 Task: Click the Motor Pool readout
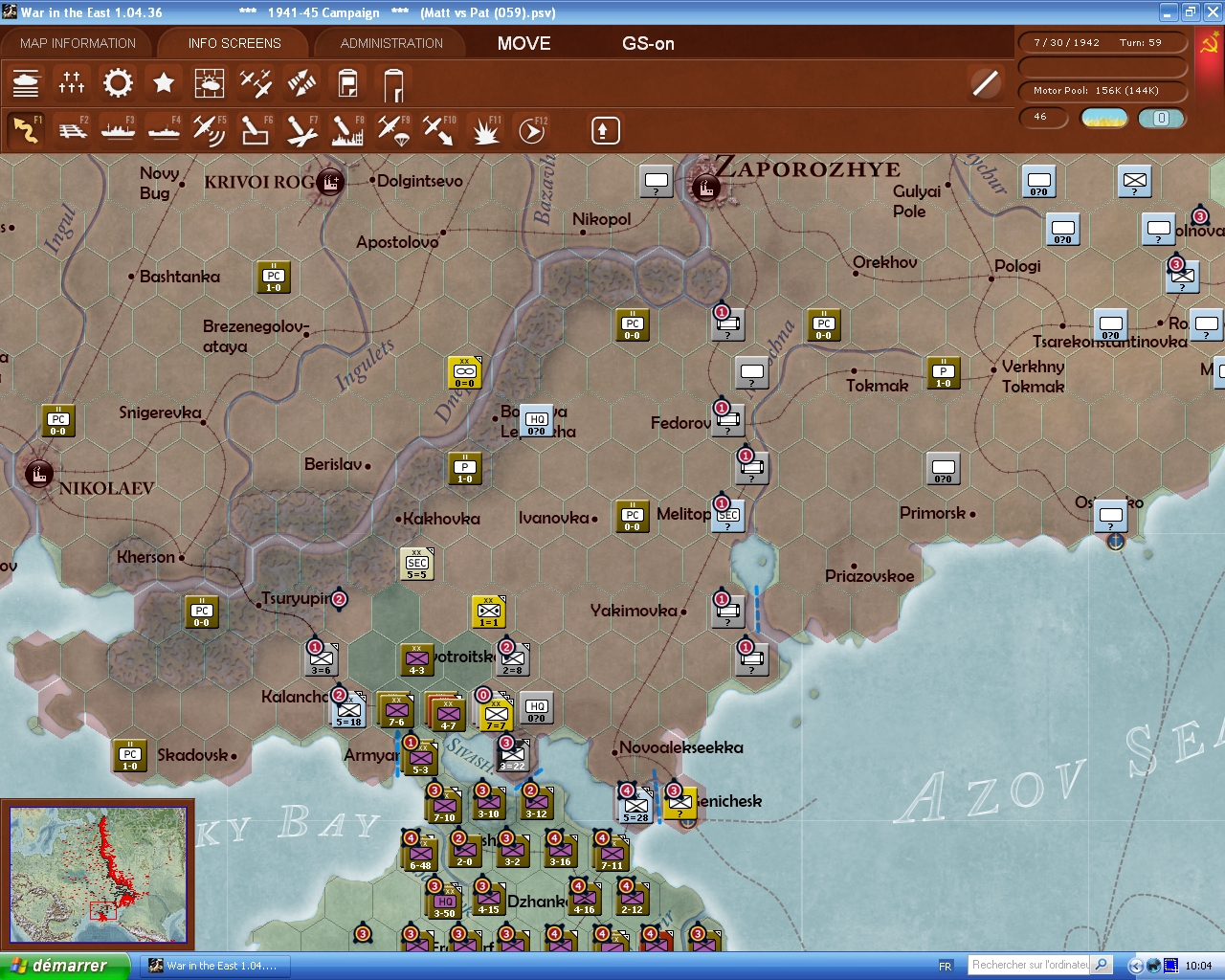[1102, 91]
